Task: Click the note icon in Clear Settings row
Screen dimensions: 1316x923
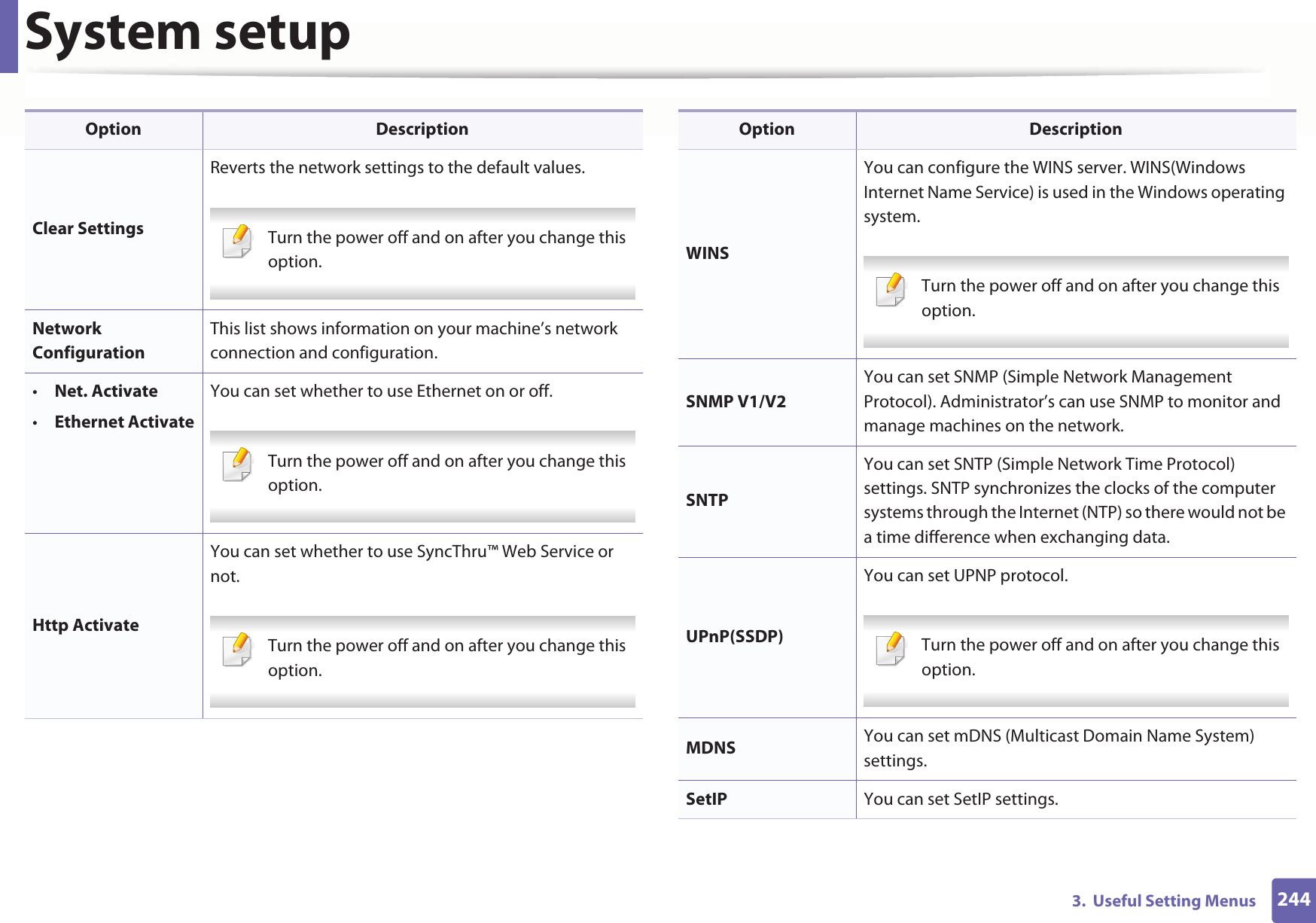Action: 237,241
